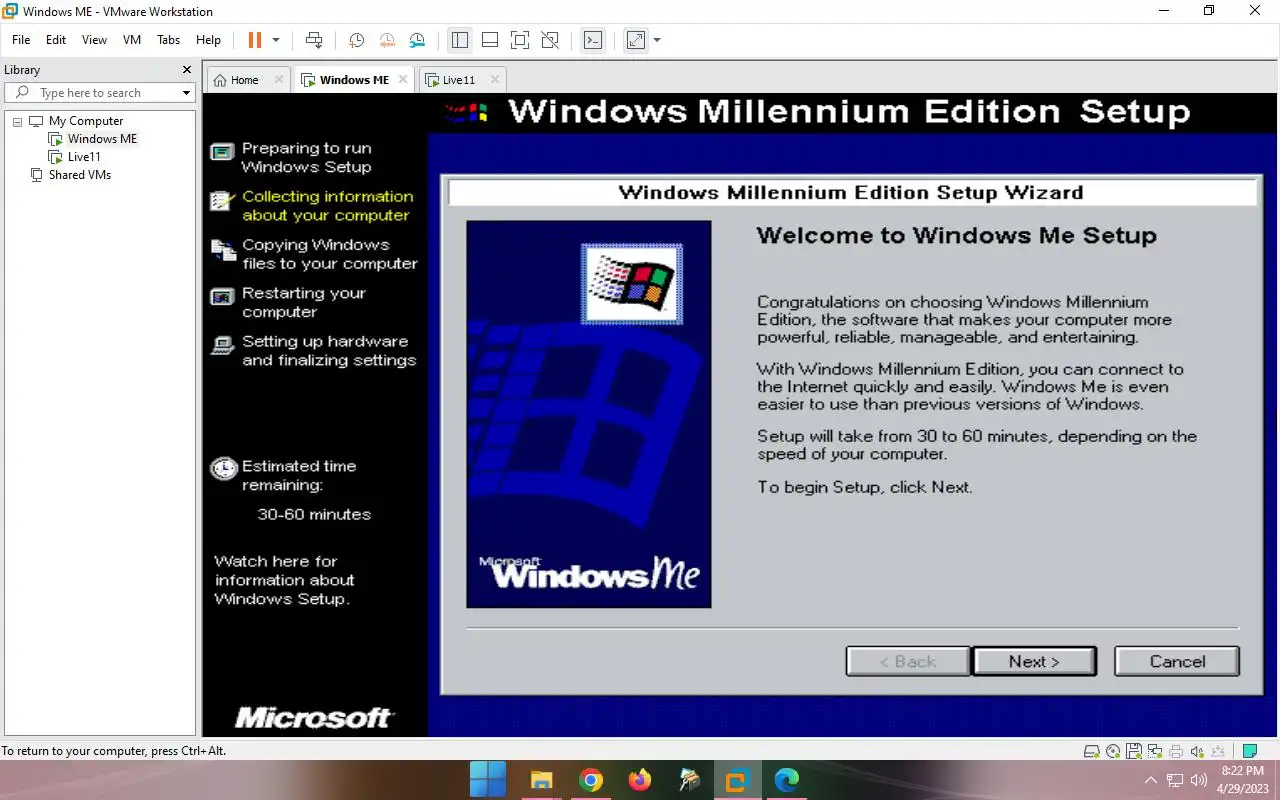The image size is (1280, 800).
Task: Click the CD/DVD drive status icon
Action: click(1114, 751)
